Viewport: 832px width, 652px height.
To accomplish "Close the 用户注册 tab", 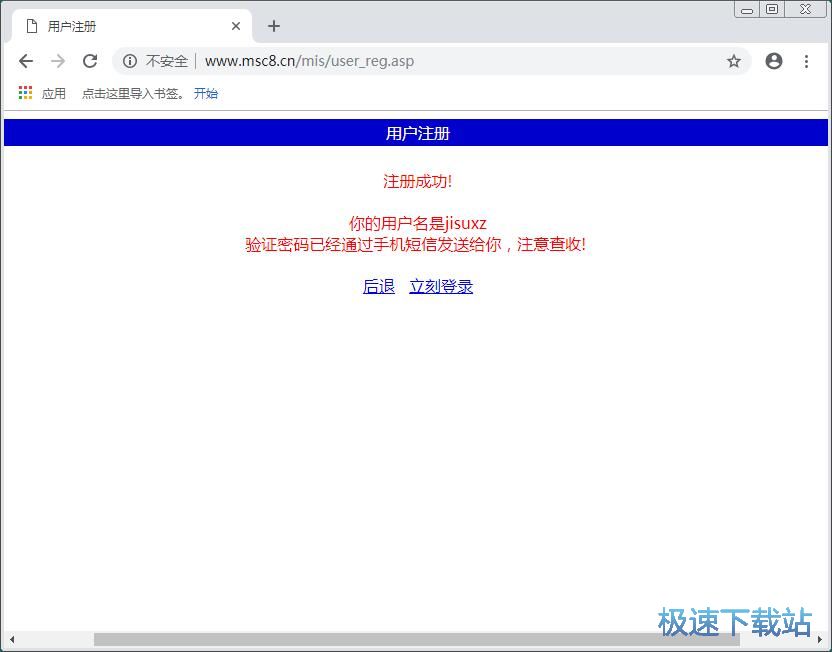I will coord(236,26).
